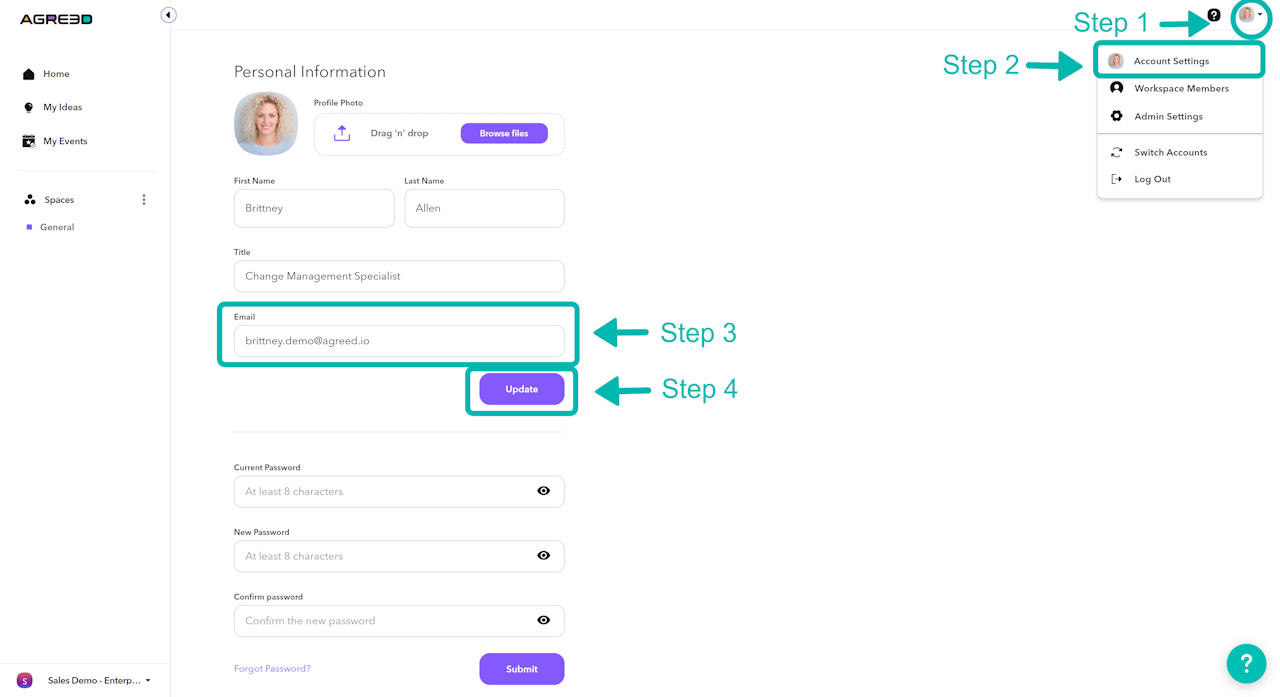This screenshot has height=697, width=1280.
Task: Click the Home icon in sidebar
Action: 29,74
